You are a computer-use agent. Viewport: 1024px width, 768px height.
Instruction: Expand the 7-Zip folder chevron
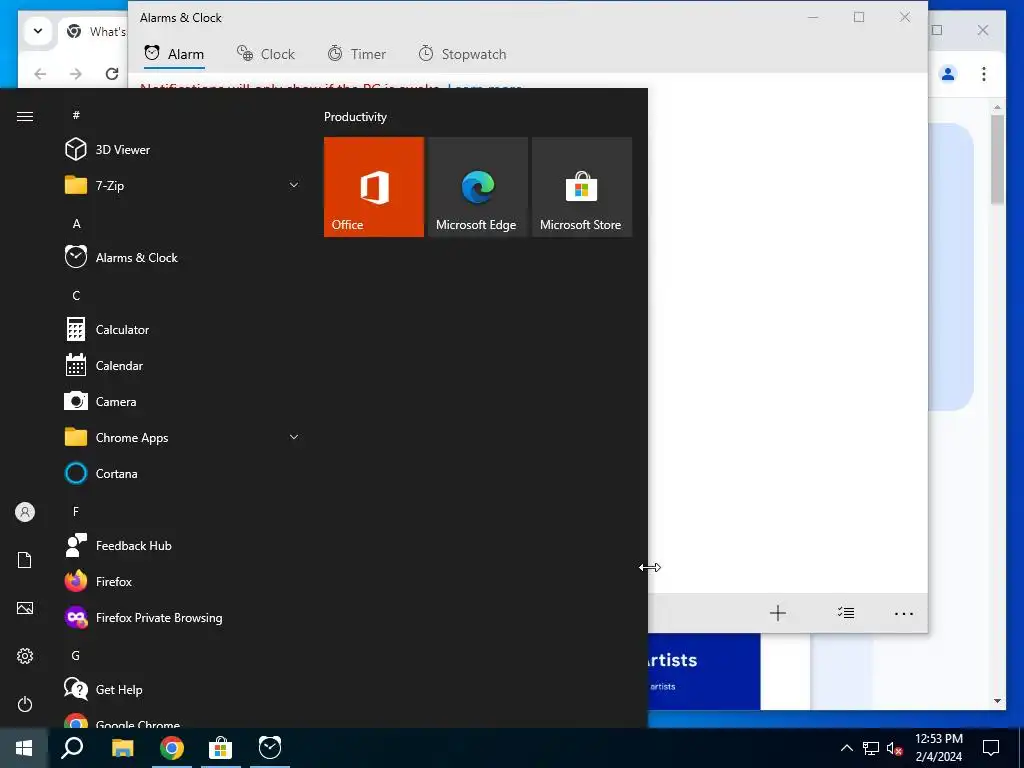(x=294, y=185)
